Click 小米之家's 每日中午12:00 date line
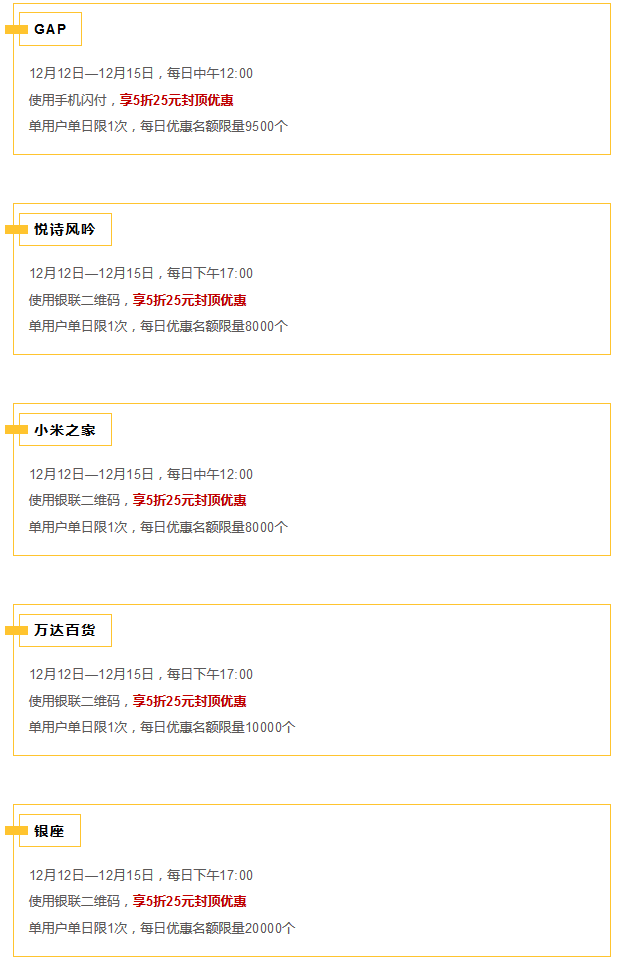 point(210,474)
